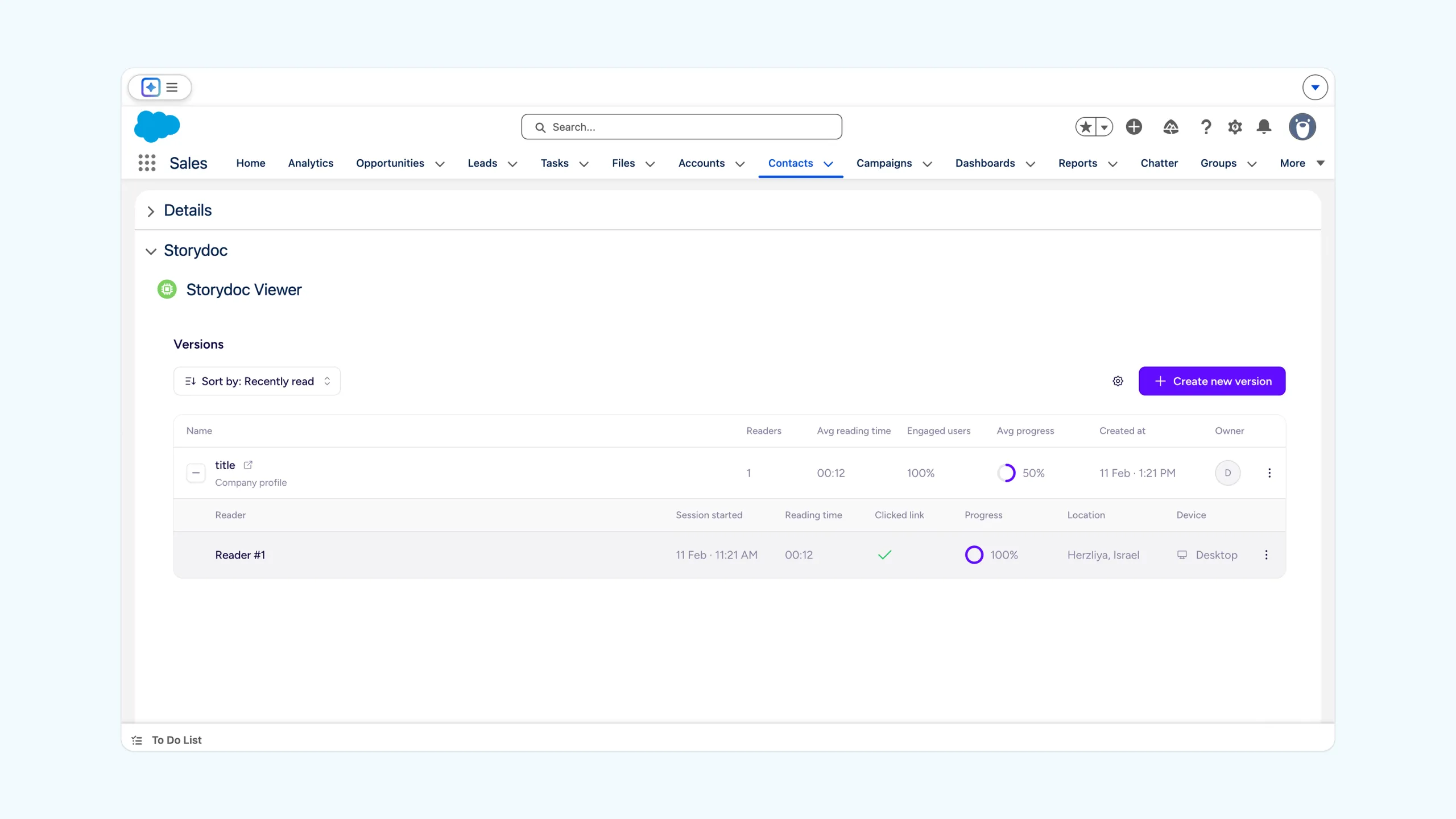This screenshot has width=1456, height=819.
Task: Click the Created at column header
Action: tap(1122, 431)
